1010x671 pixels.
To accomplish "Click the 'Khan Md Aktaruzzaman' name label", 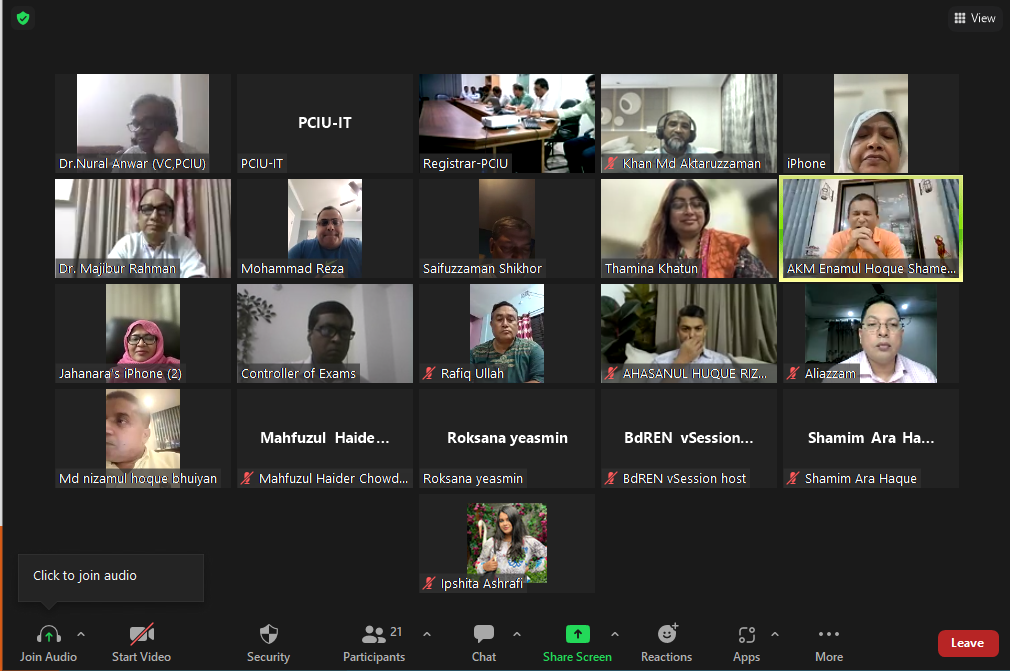I will pyautogui.click(x=692, y=164).
